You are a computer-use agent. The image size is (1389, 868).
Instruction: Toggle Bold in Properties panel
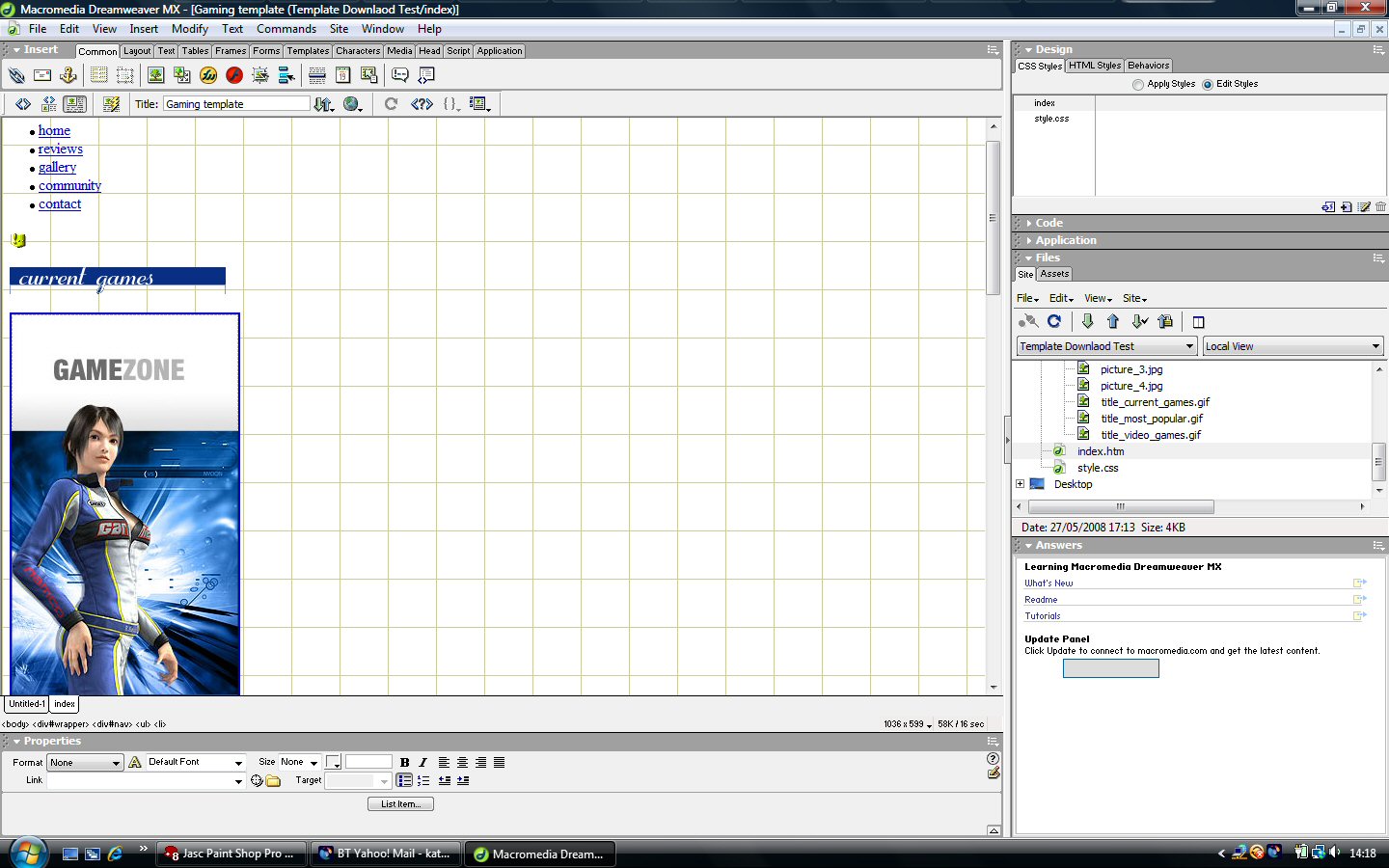(x=404, y=762)
